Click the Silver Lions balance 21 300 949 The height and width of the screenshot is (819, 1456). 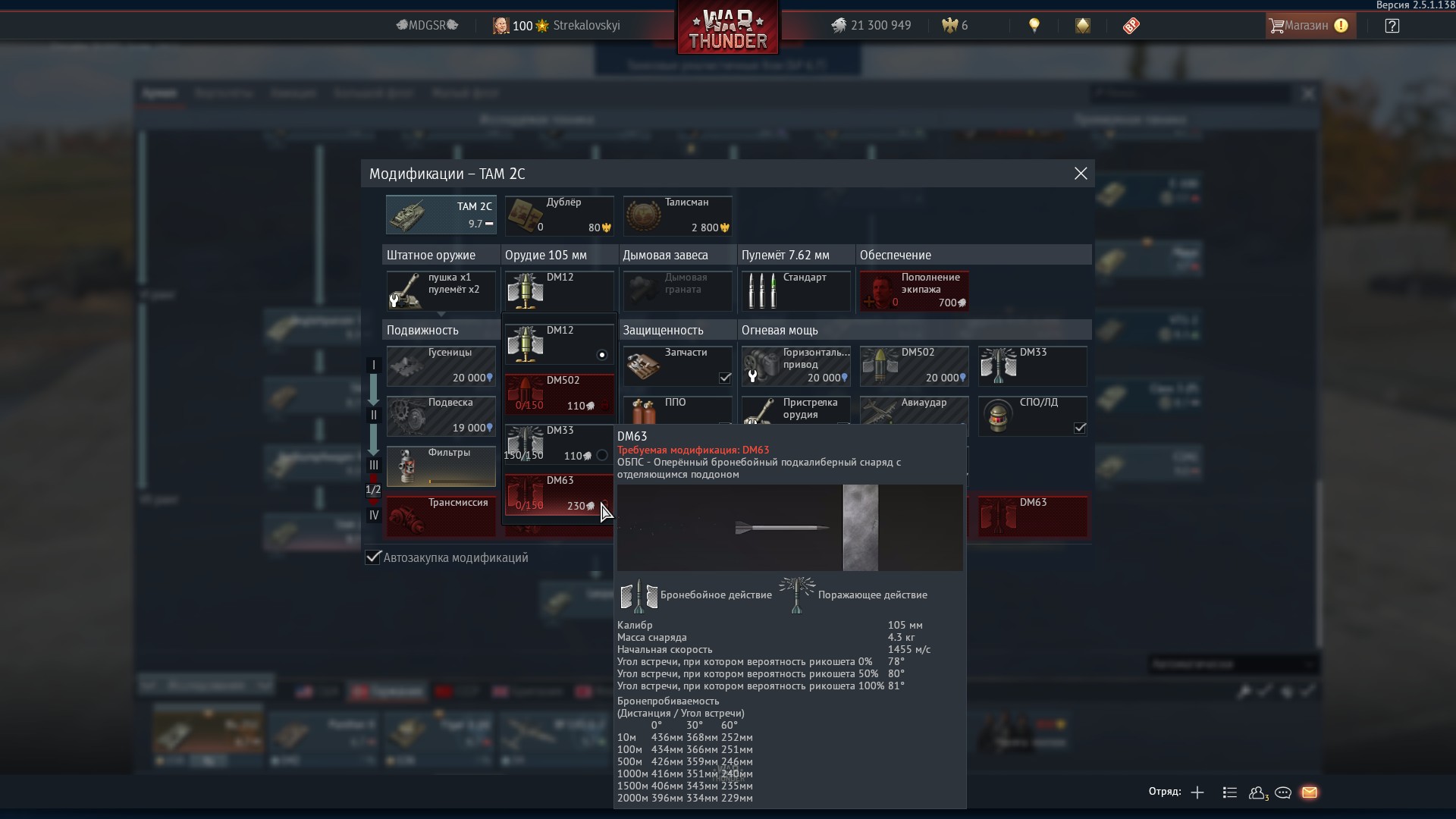point(871,25)
